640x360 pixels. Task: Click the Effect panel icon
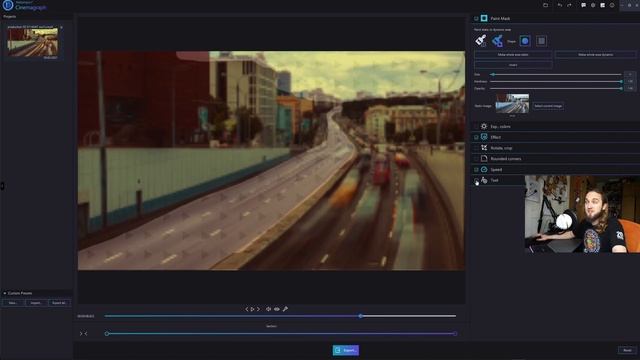pos(484,137)
